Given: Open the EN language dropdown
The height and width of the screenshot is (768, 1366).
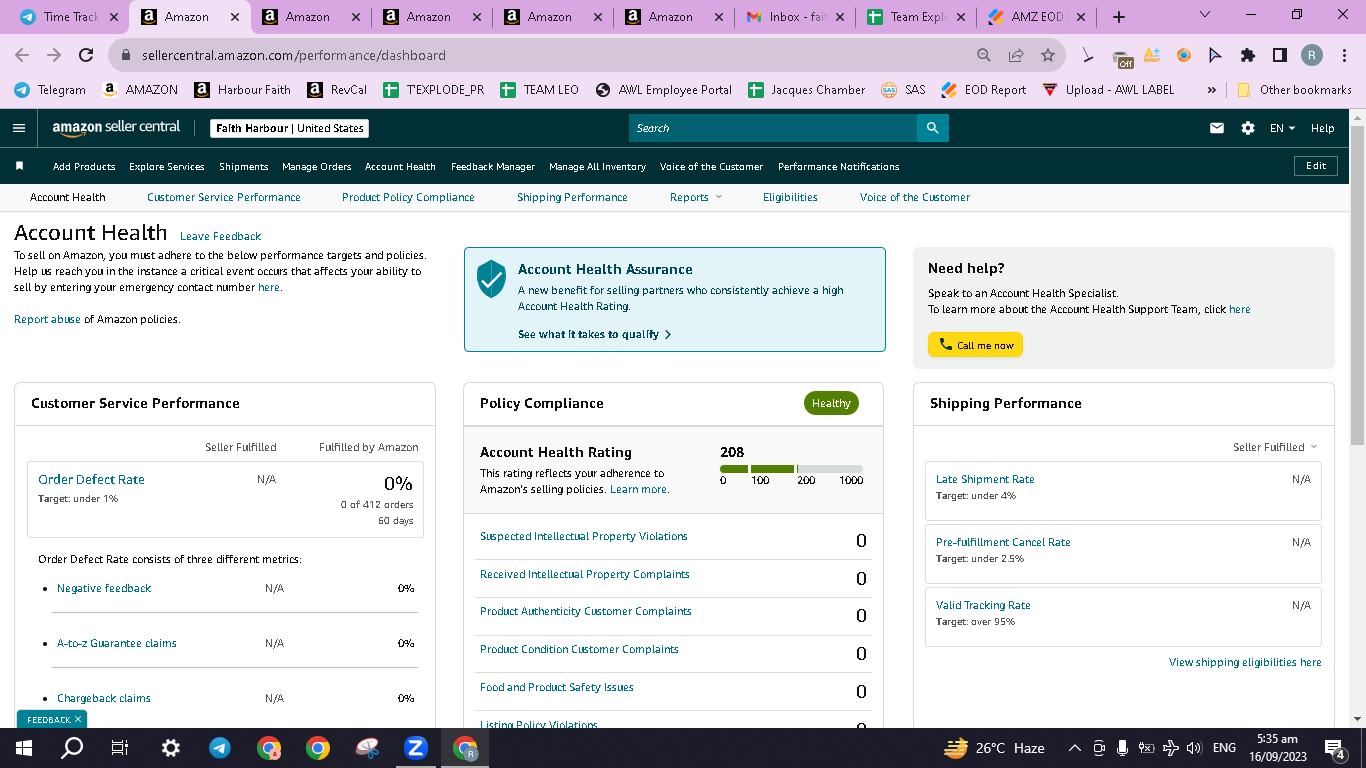Looking at the screenshot, I should click(x=1282, y=128).
